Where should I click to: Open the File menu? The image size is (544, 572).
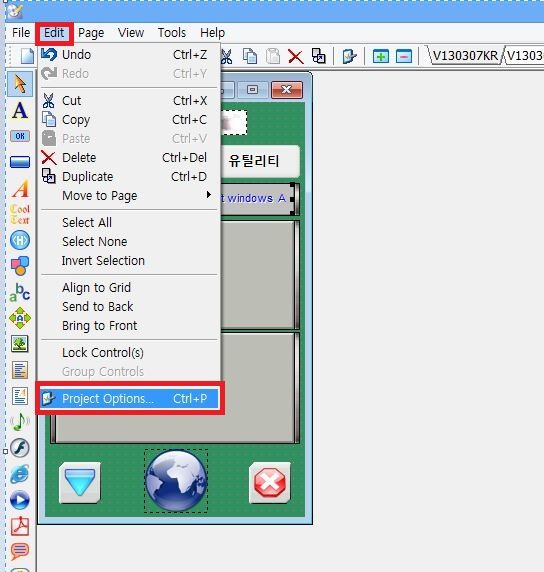point(21,32)
